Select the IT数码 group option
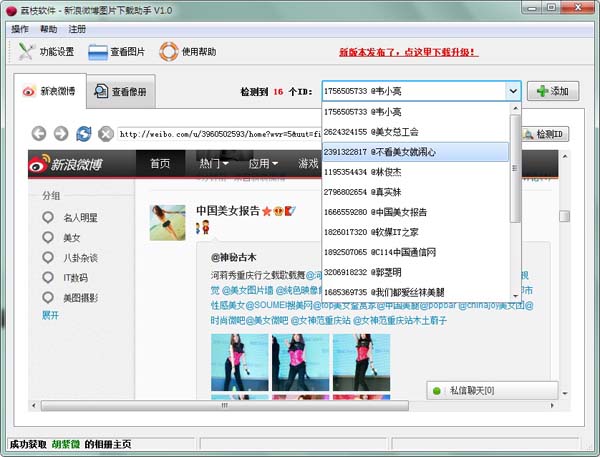The height and width of the screenshot is (457, 600). click(77, 277)
